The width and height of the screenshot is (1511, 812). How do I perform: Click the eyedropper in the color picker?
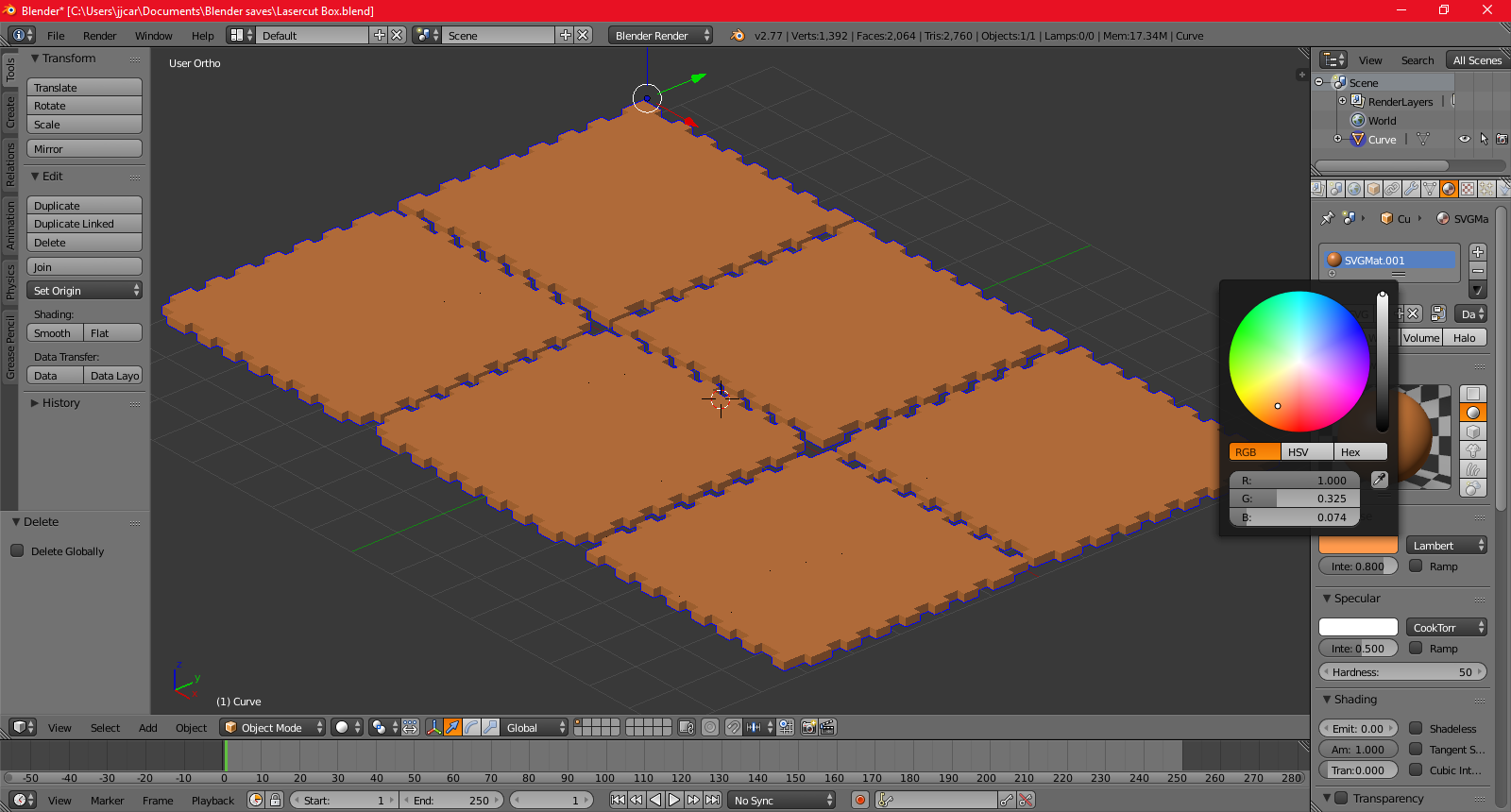(x=1379, y=480)
